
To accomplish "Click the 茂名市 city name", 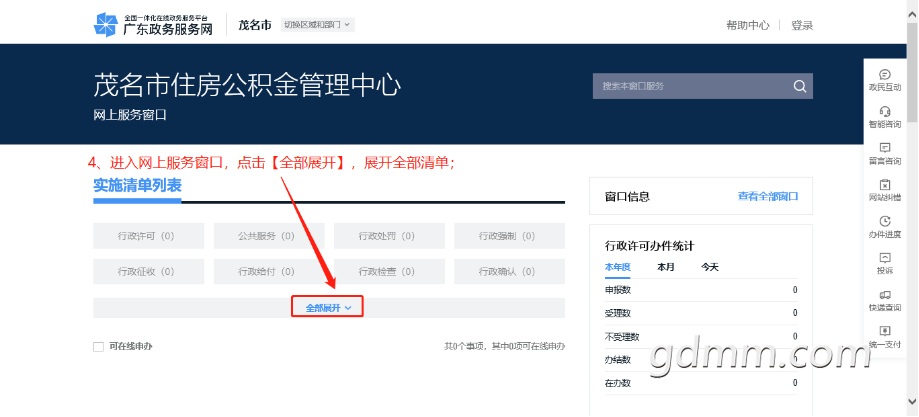I will [x=255, y=25].
